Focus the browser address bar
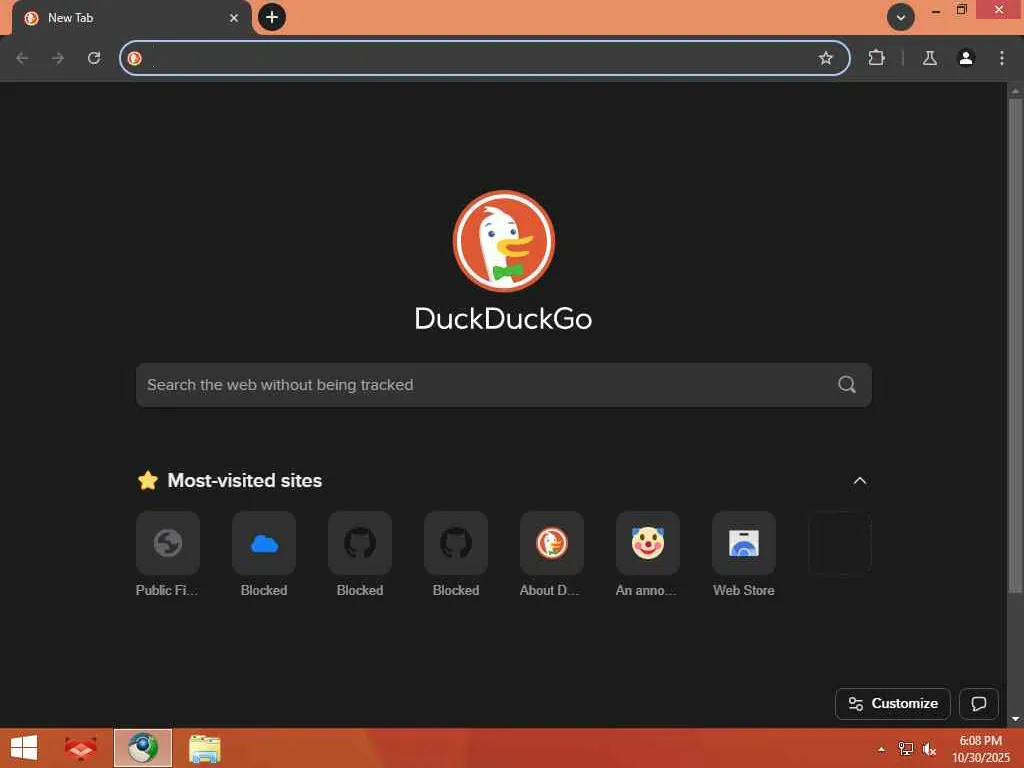Screen dimensions: 1024x768 point(485,58)
